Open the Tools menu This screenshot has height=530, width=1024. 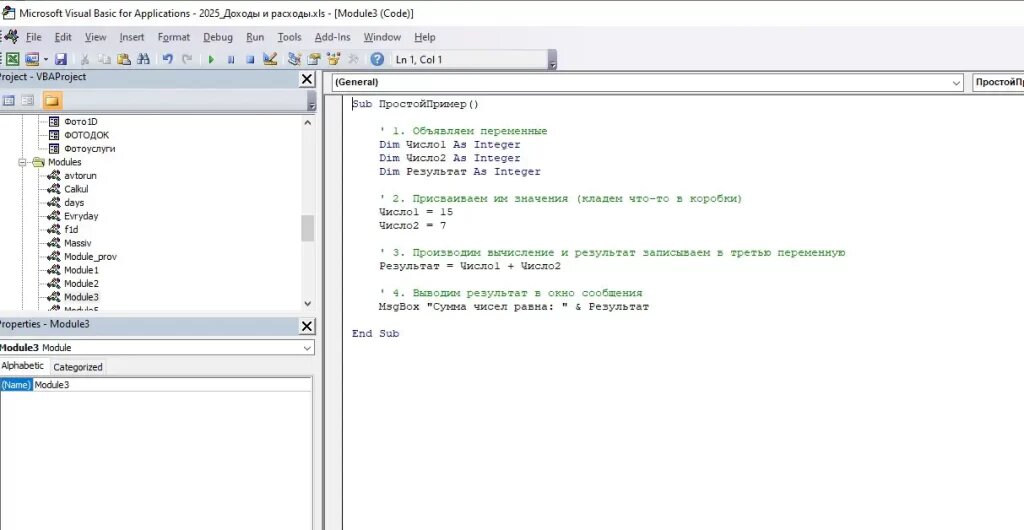click(x=289, y=37)
